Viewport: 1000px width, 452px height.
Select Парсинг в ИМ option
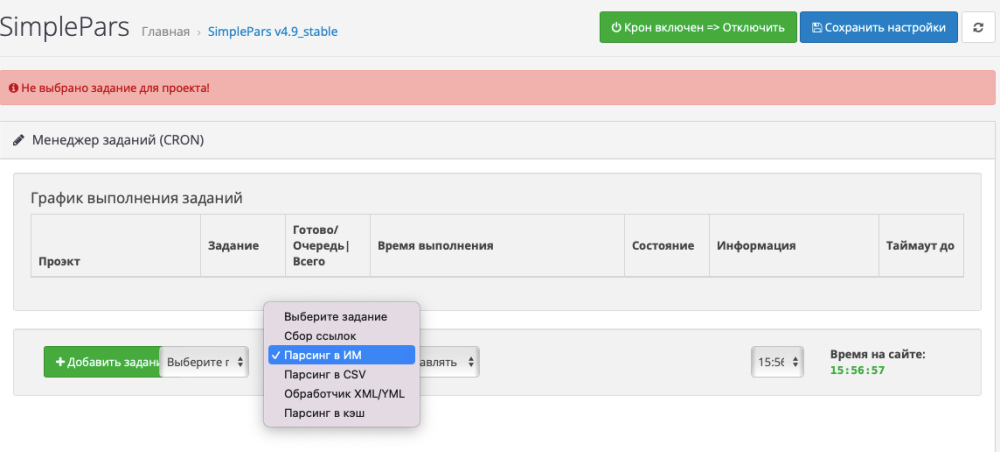(341, 355)
